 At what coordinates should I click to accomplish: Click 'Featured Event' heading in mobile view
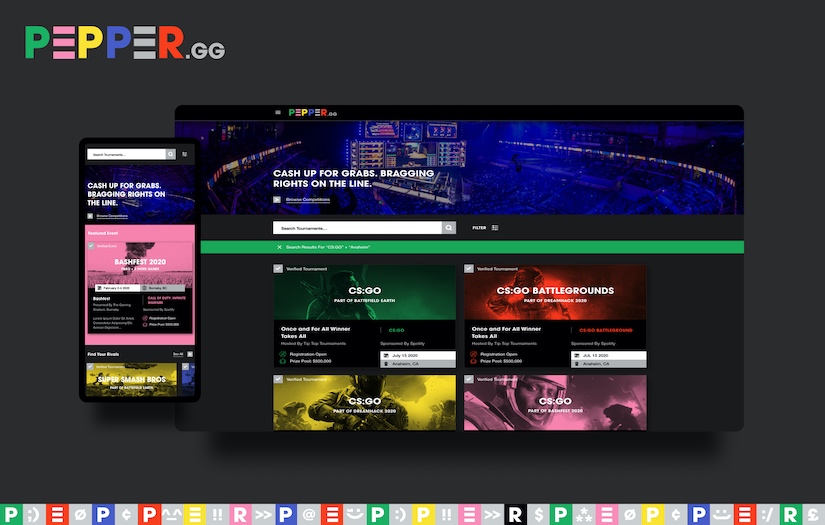(103, 233)
